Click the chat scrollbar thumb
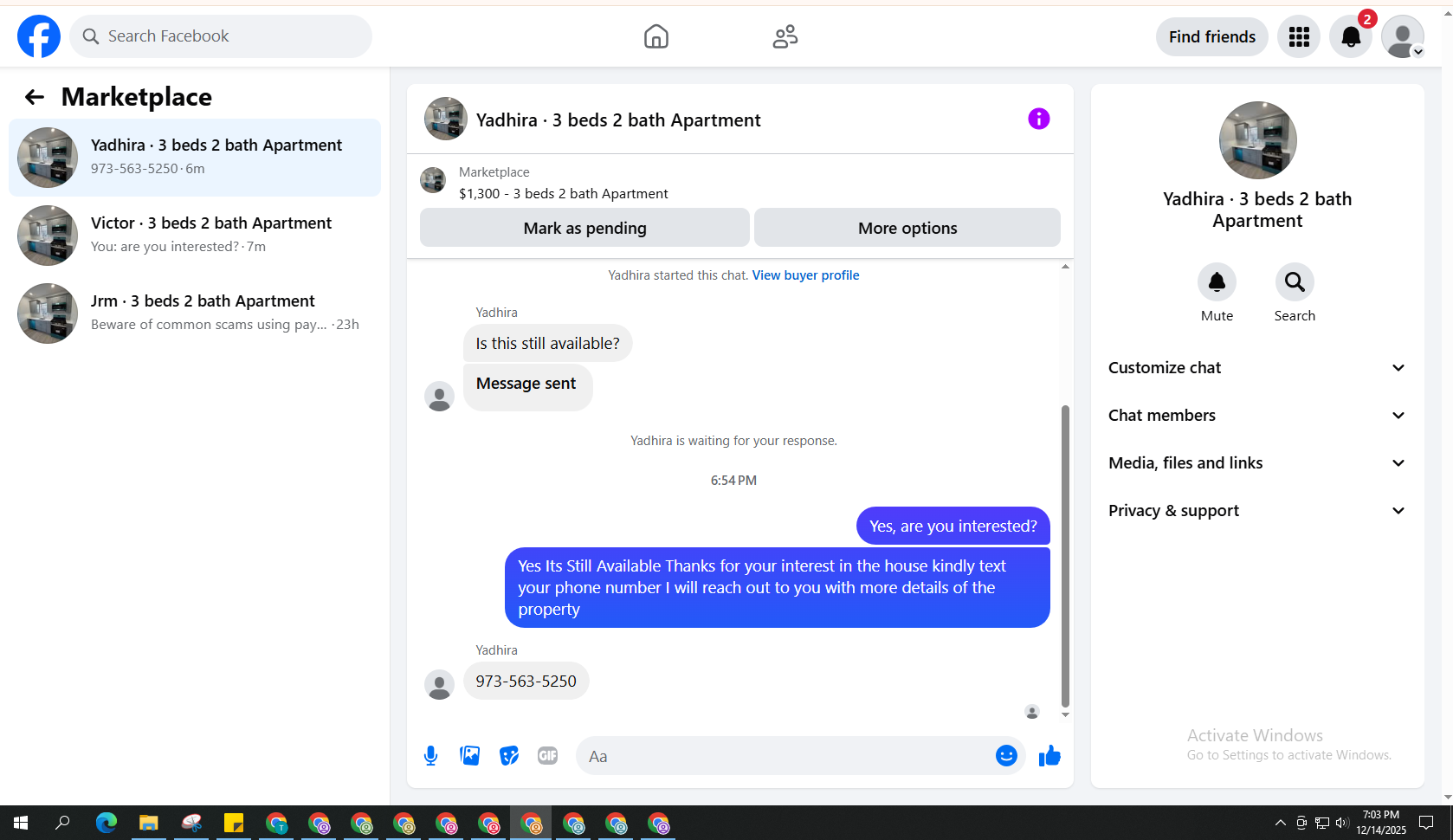The image size is (1453, 840). point(1065,556)
